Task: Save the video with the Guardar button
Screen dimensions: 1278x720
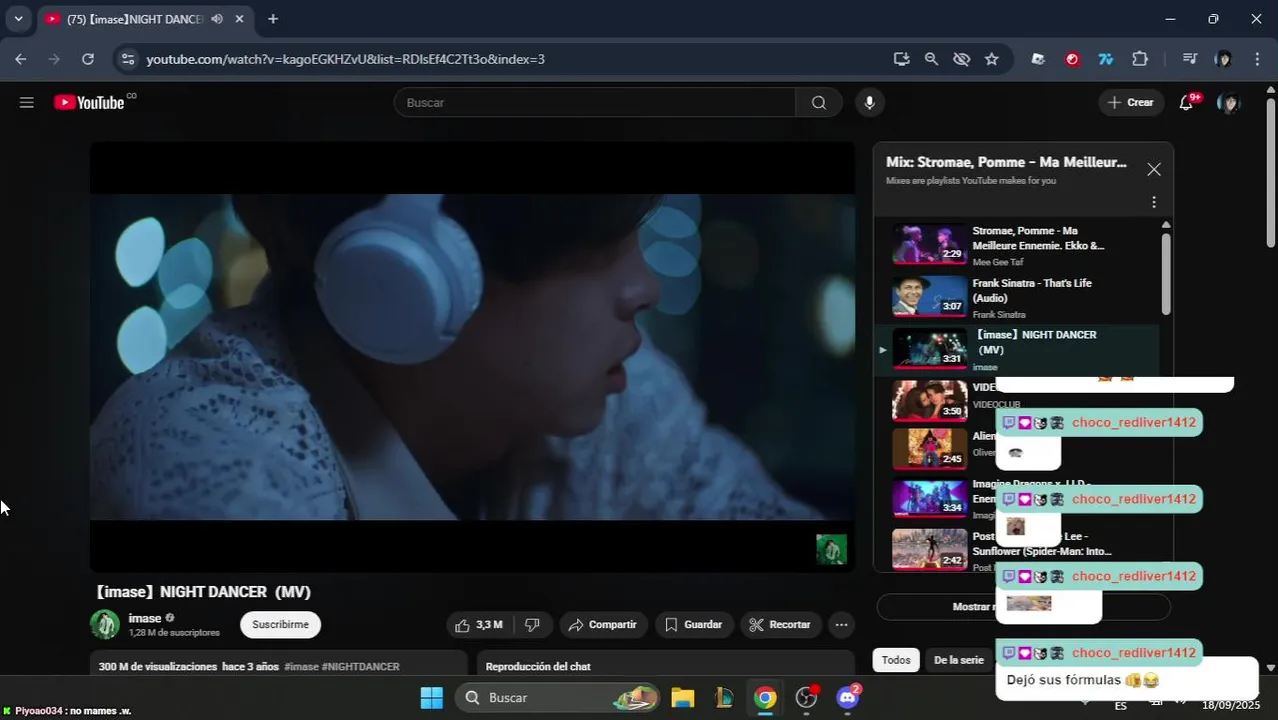Action: point(694,625)
